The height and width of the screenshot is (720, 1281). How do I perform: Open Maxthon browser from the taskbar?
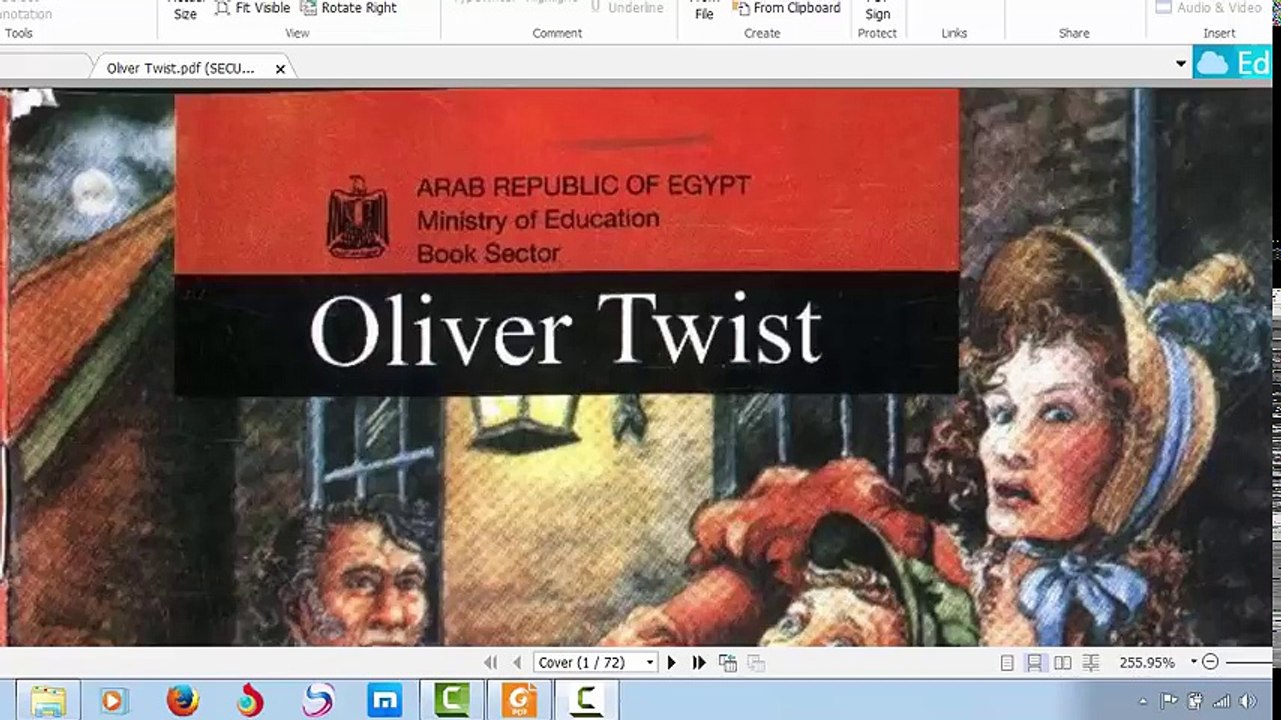coord(385,700)
